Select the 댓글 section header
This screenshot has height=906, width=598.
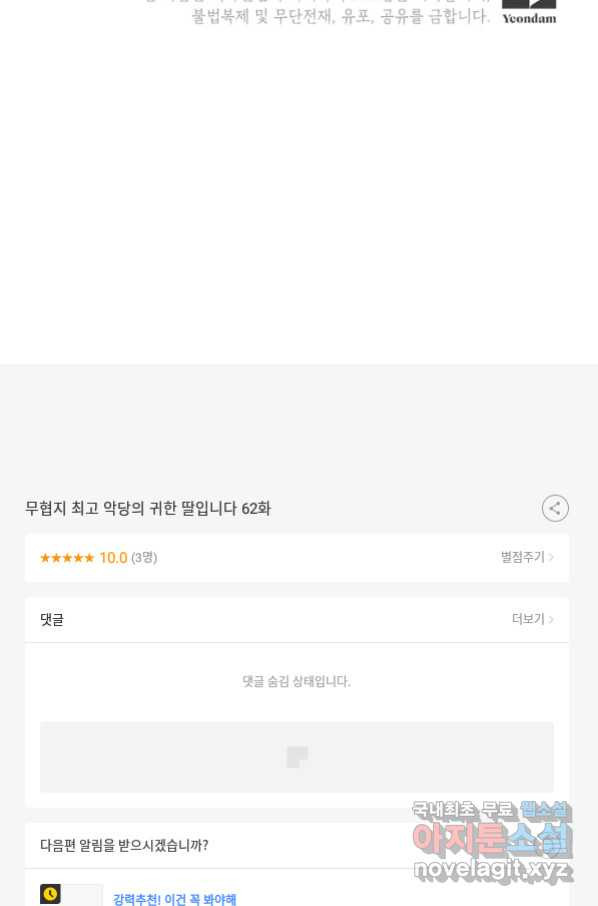click(51, 619)
